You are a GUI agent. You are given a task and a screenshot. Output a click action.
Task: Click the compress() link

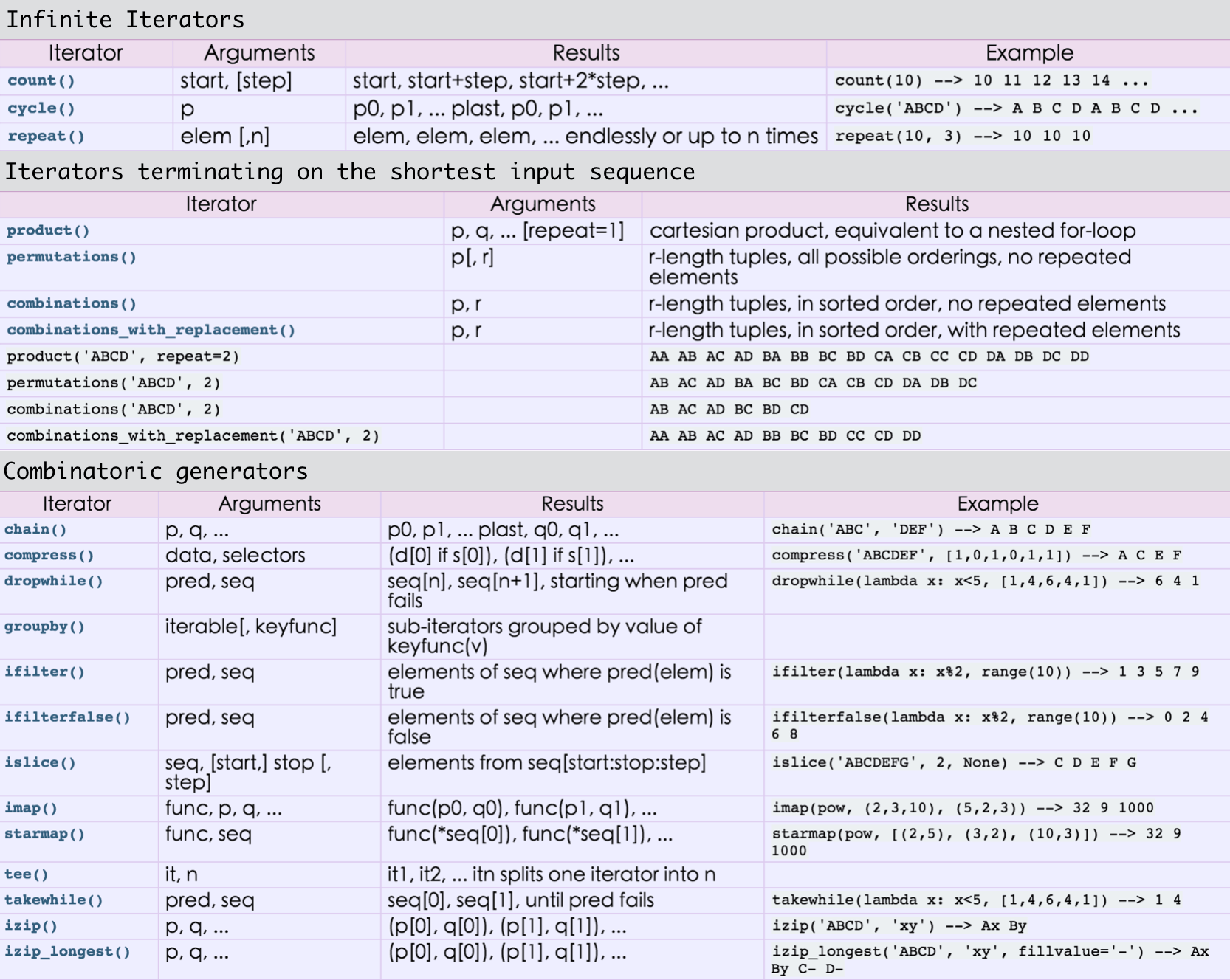coord(49,556)
